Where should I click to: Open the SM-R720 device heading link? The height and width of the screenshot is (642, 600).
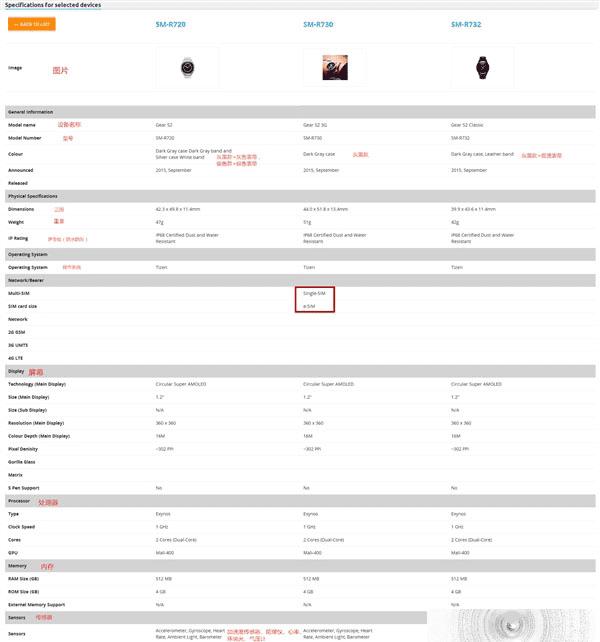pos(170,25)
